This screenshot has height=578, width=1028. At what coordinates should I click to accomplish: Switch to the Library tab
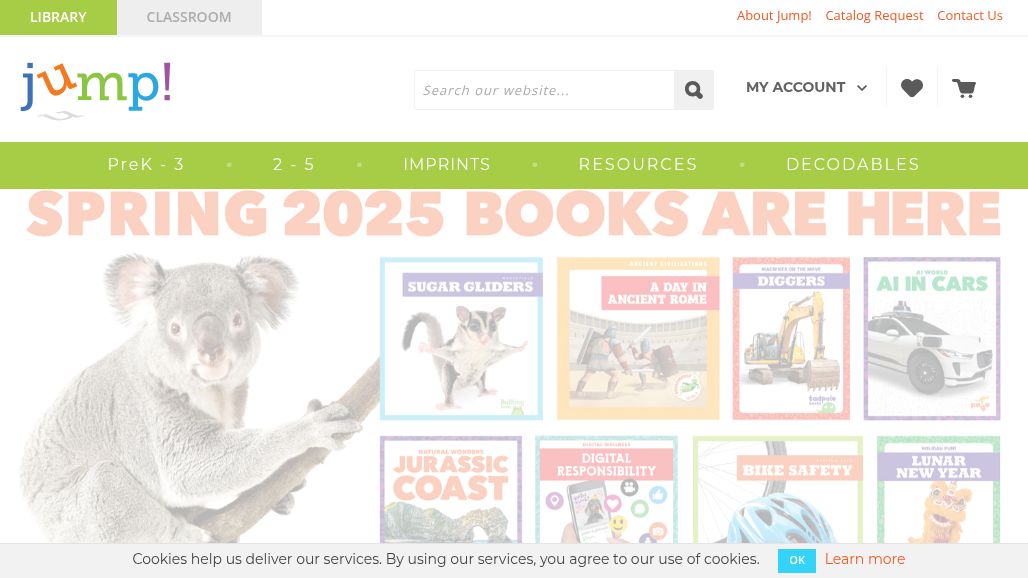point(58,17)
